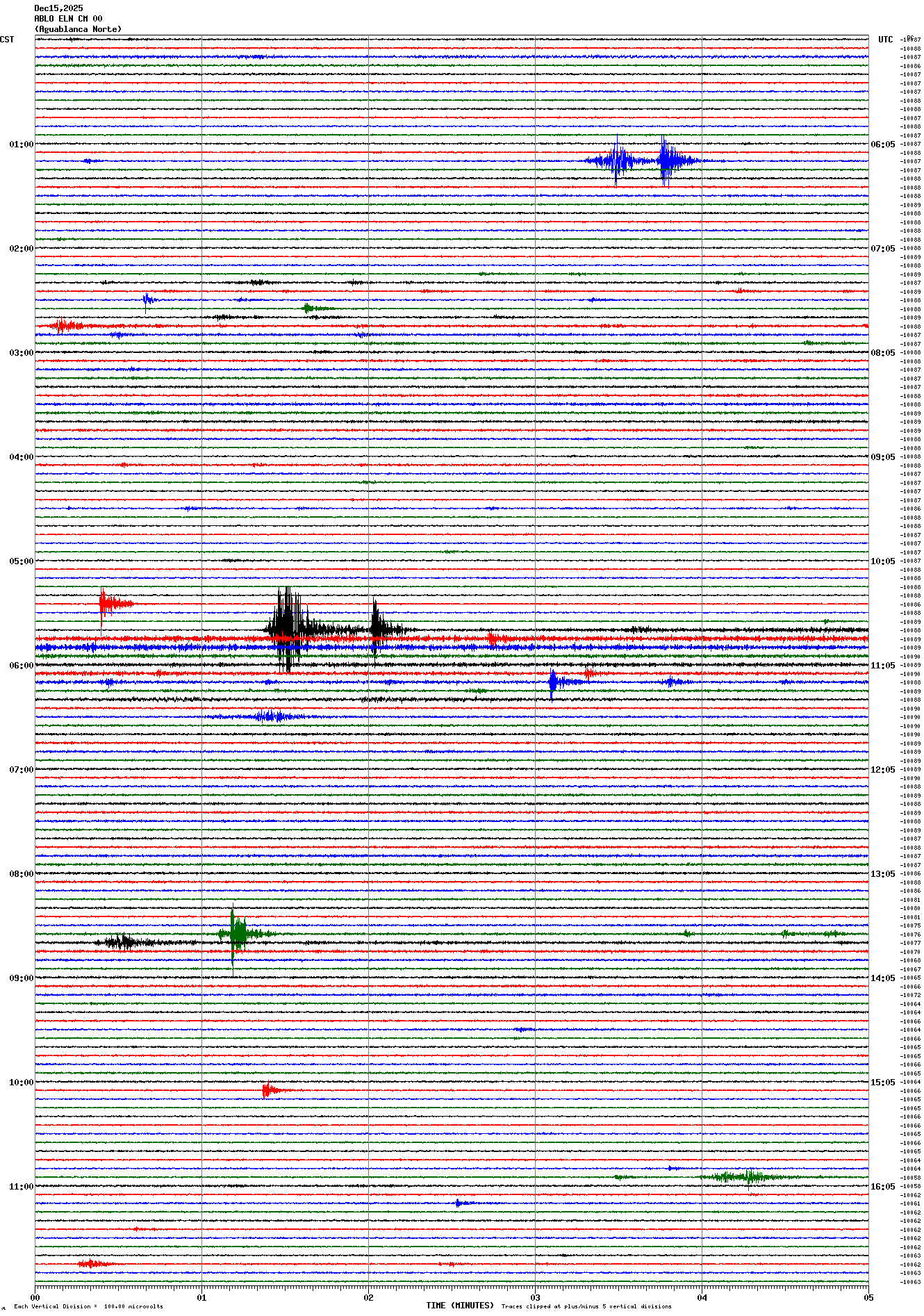This screenshot has width=924, height=1316.
Task: Click the 16:05 UTC time label
Action: 883,1187
